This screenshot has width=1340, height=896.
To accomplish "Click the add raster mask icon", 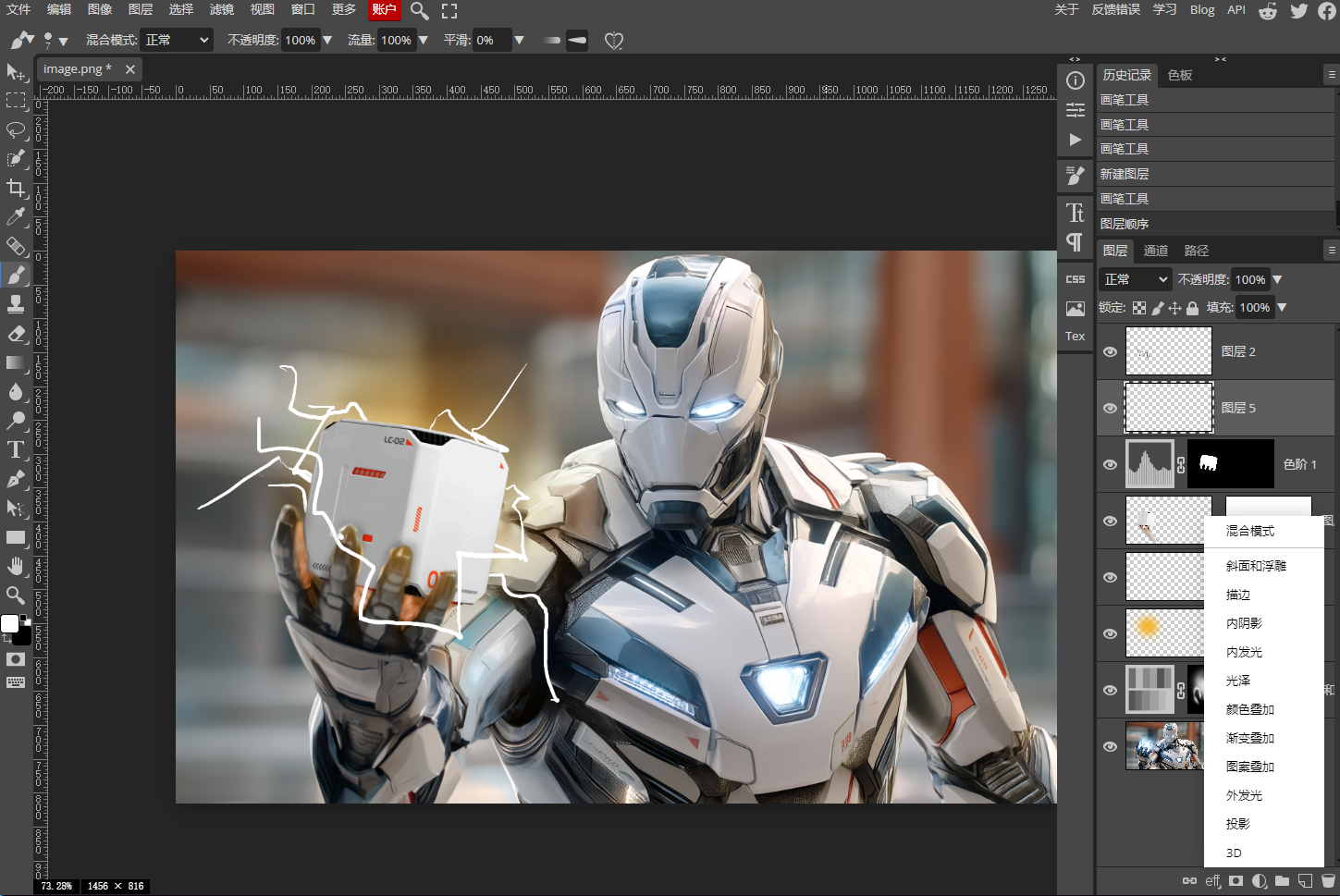I will 1236,881.
